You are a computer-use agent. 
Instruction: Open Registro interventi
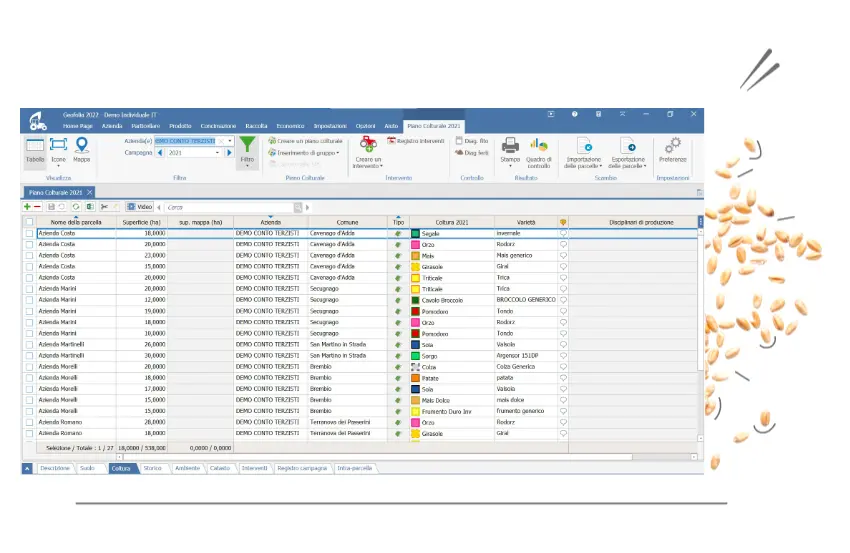click(416, 141)
